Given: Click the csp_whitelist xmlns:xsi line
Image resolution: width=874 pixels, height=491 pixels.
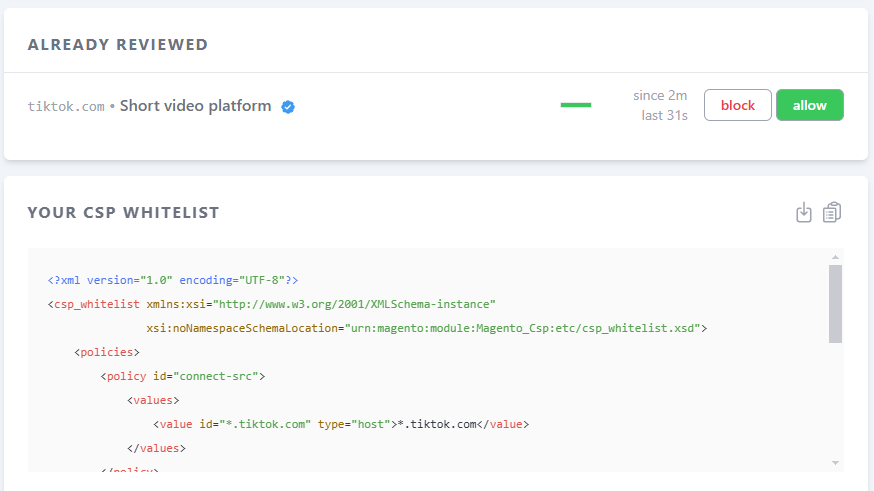Looking at the screenshot, I should 271,304.
